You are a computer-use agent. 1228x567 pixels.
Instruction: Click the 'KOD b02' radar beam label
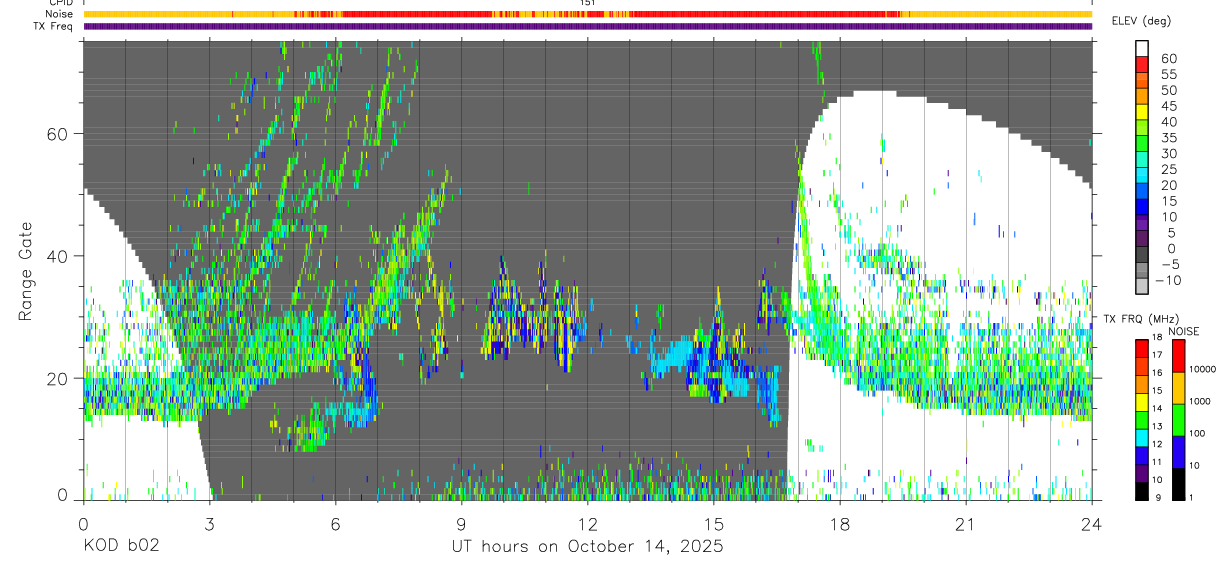tap(121, 547)
